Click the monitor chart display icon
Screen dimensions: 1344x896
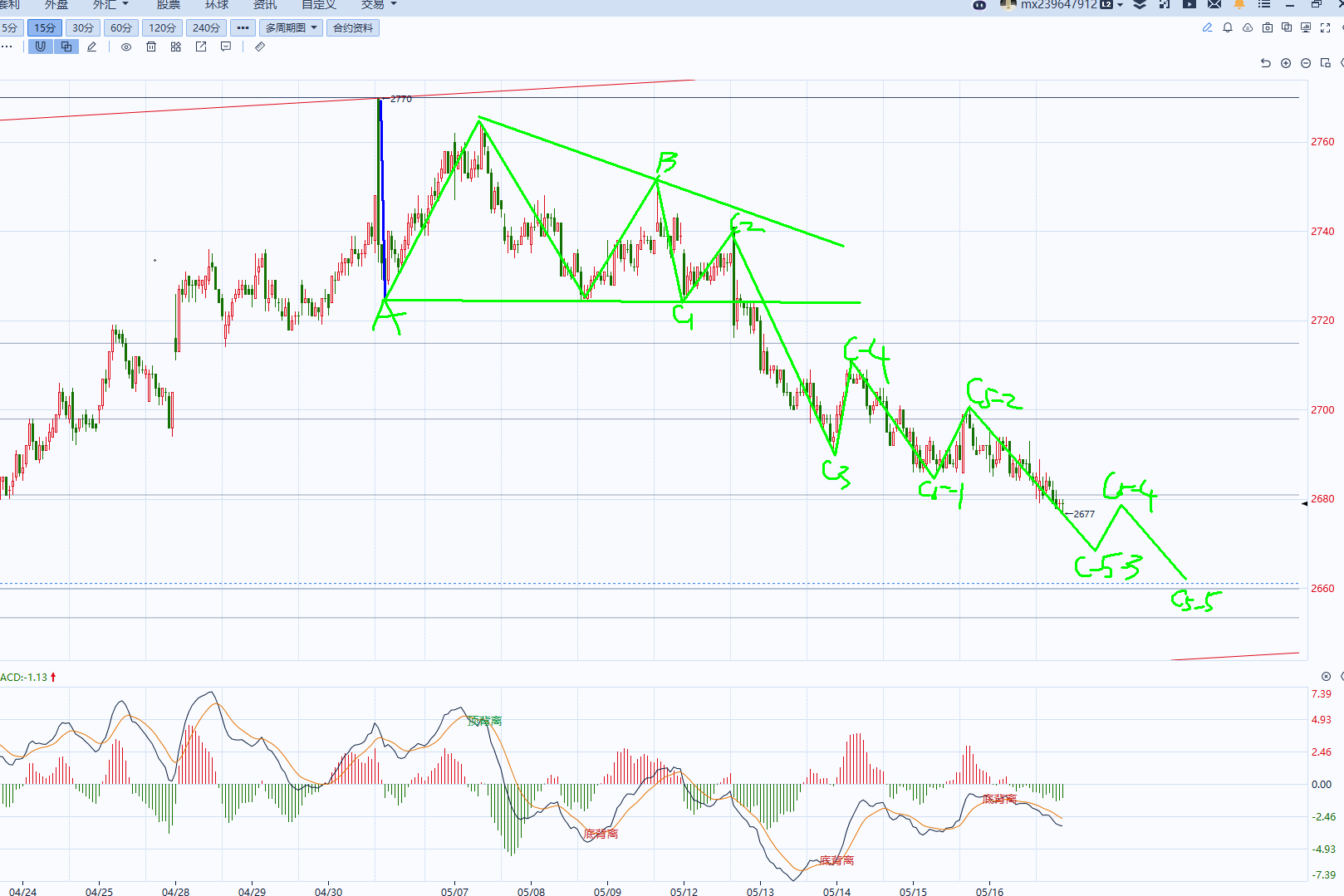[x=1306, y=27]
